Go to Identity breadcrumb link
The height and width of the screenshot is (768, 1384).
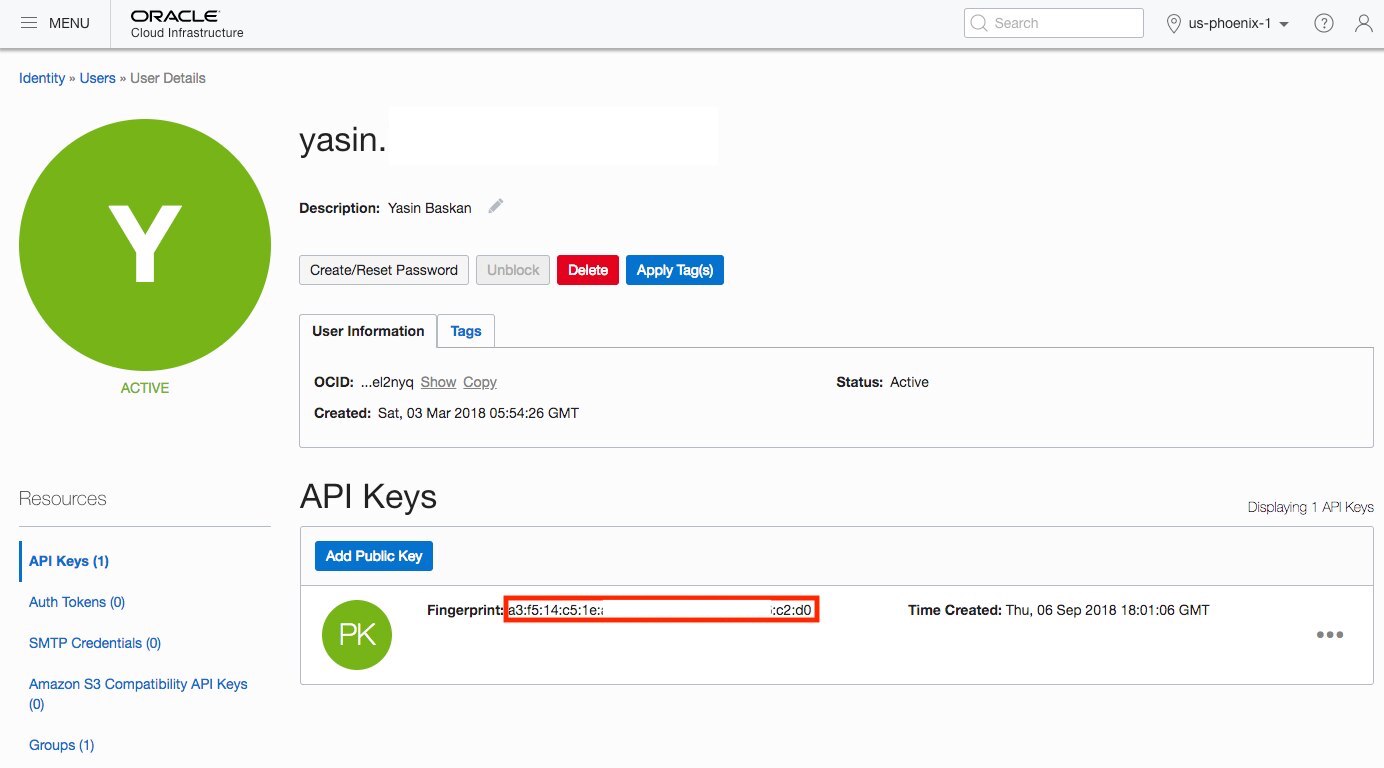tap(42, 78)
